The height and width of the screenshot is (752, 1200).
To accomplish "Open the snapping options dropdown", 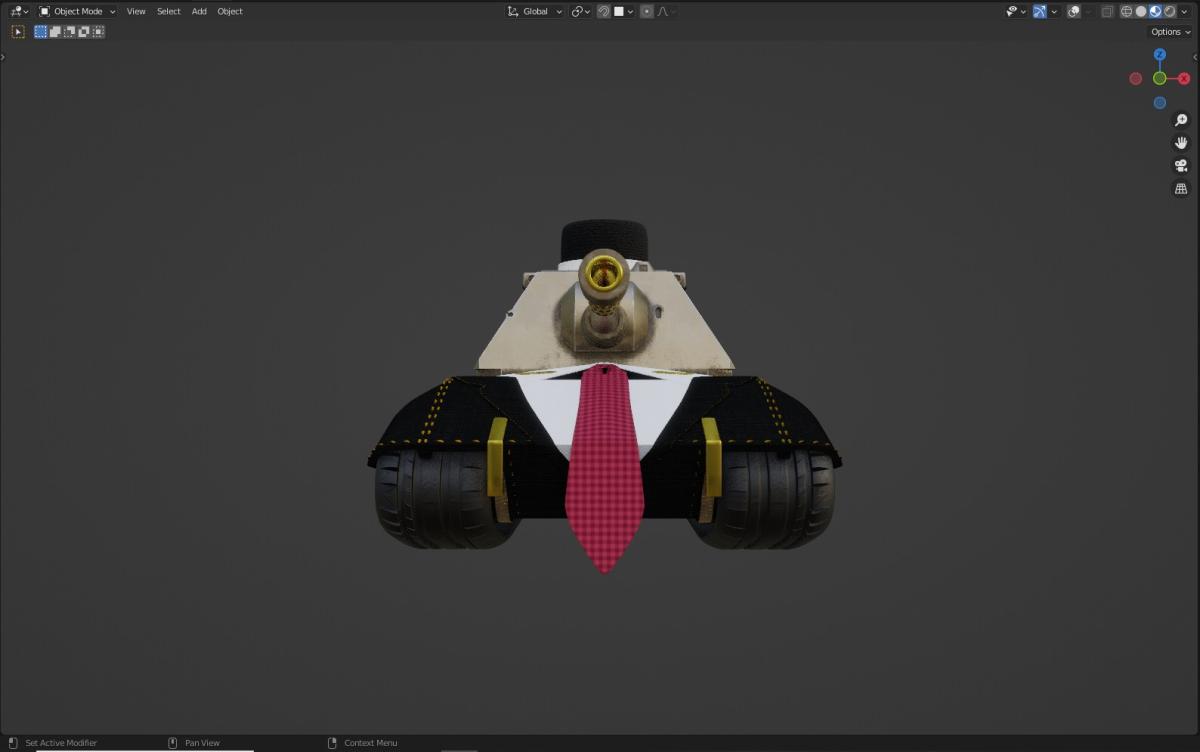I will (x=625, y=11).
